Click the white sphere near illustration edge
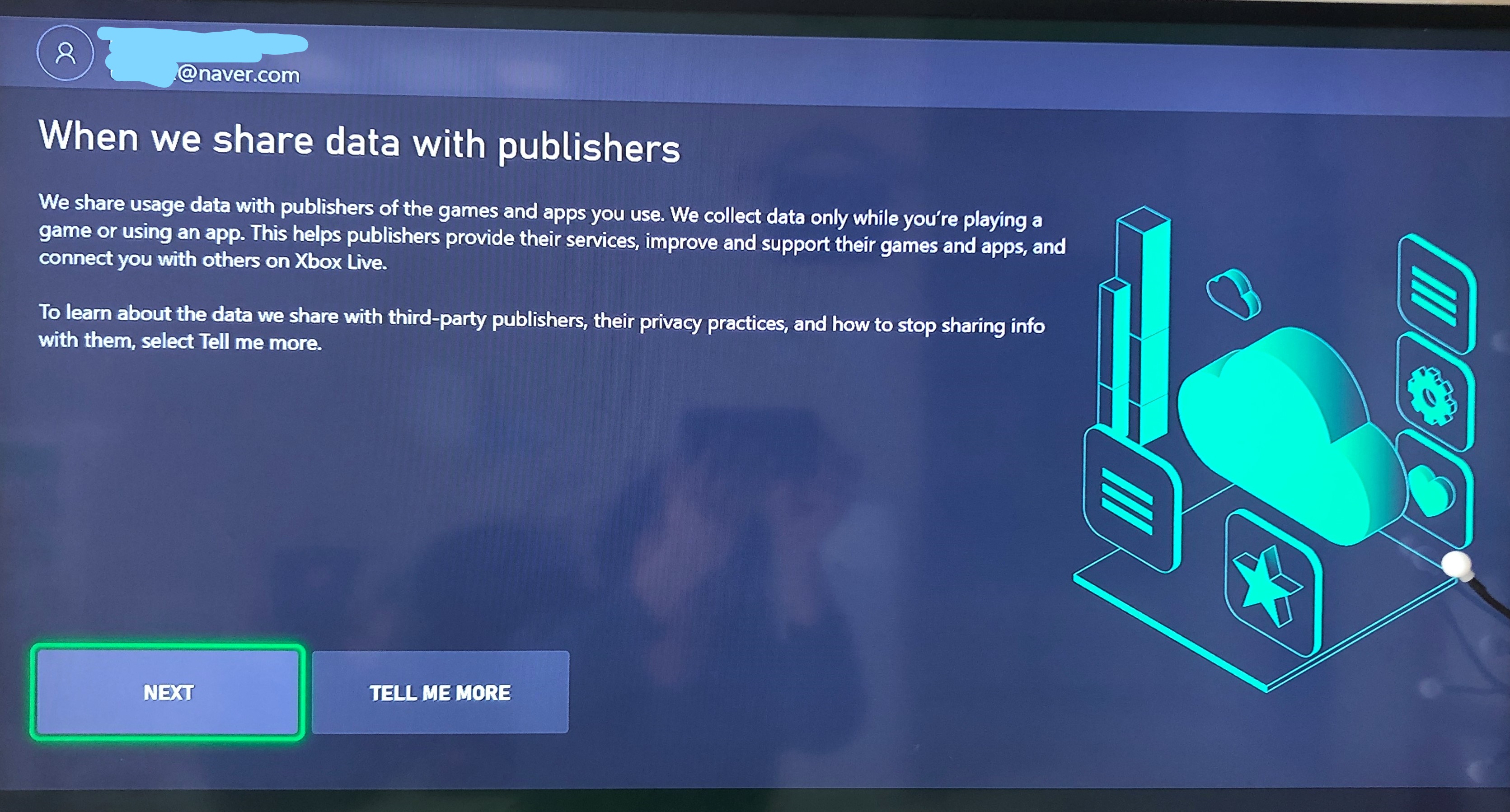This screenshot has height=812, width=1510. pyautogui.click(x=1456, y=564)
